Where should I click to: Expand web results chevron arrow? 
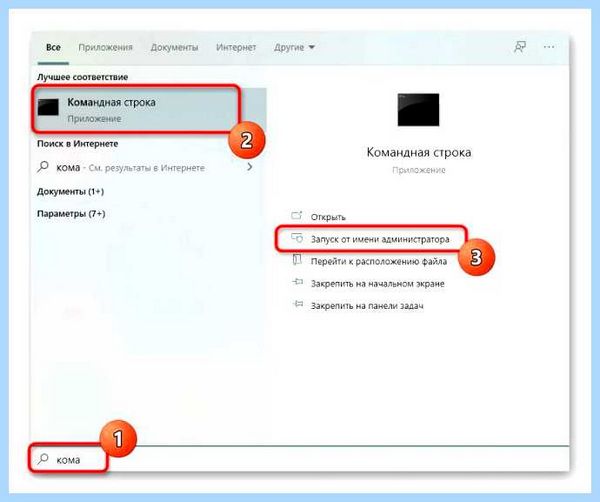249,167
